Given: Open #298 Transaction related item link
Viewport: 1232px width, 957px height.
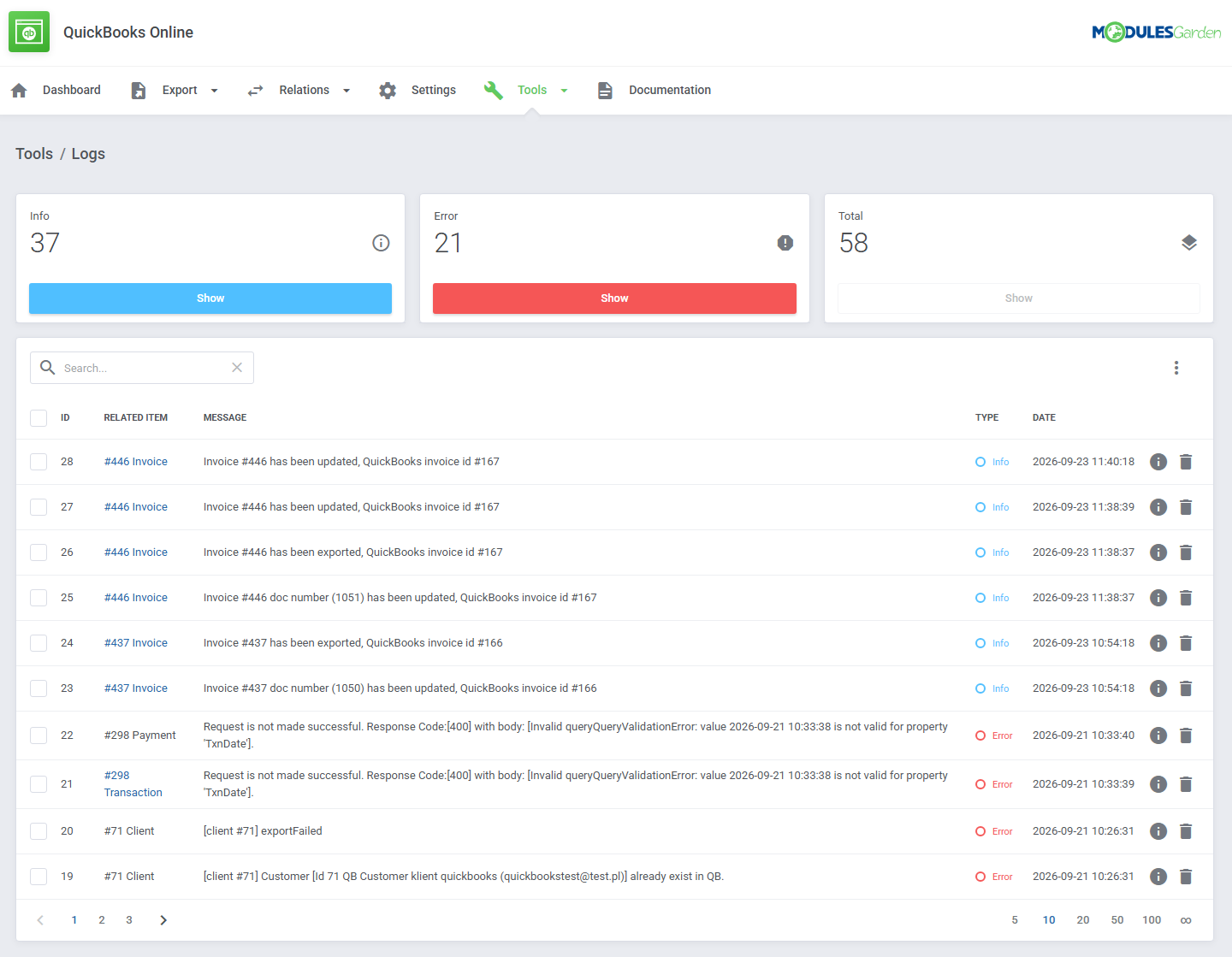Looking at the screenshot, I should [133, 784].
